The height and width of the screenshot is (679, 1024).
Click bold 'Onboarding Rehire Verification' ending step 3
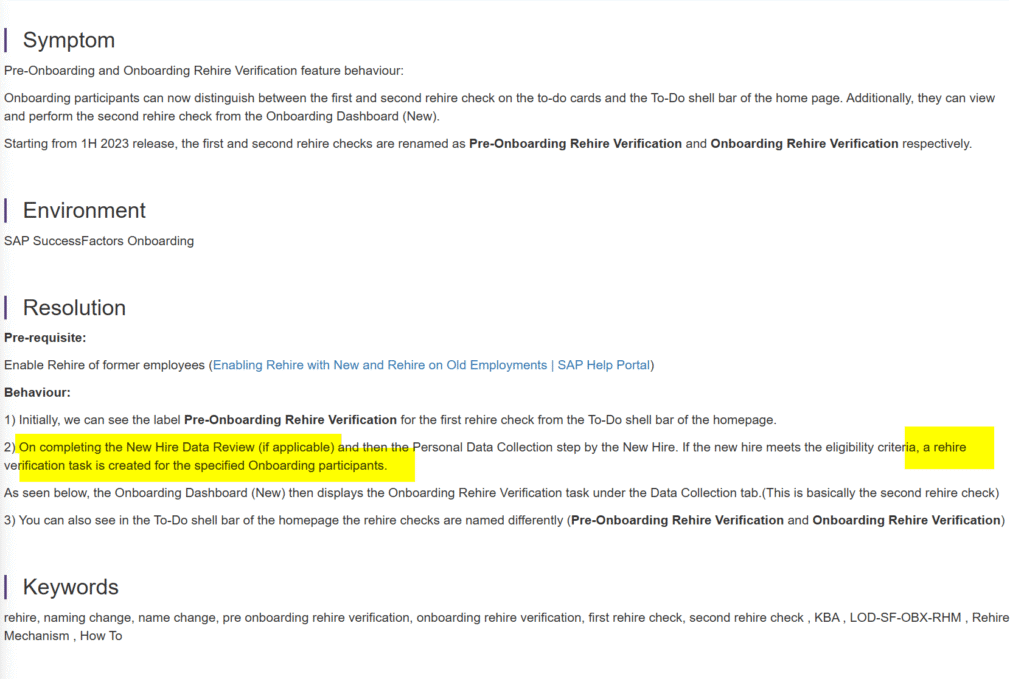pyautogui.click(x=905, y=520)
